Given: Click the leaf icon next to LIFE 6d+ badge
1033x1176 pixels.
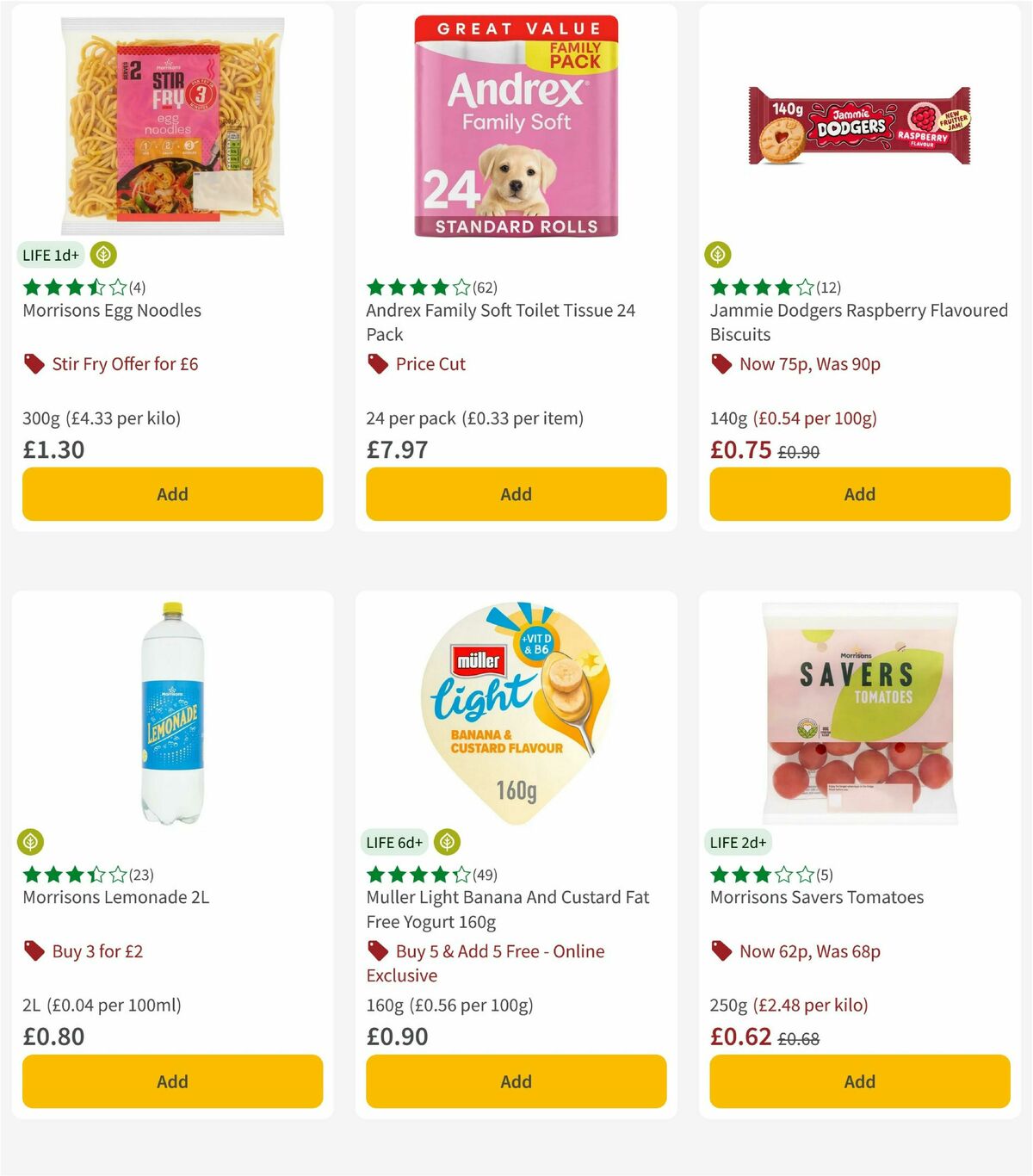Looking at the screenshot, I should tap(447, 842).
